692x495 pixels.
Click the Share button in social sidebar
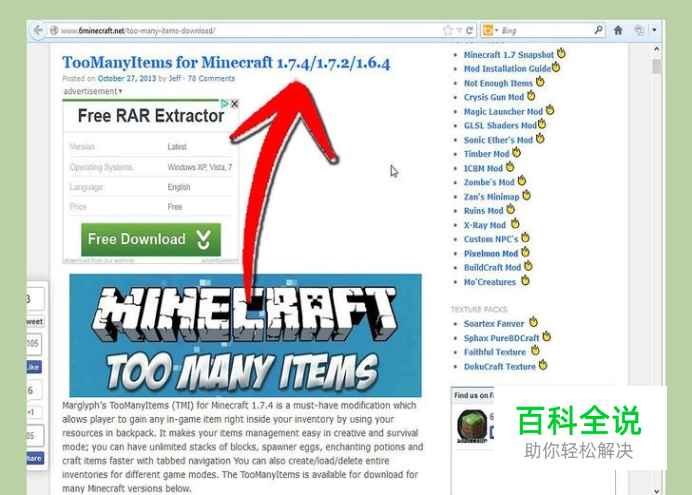coord(35,458)
